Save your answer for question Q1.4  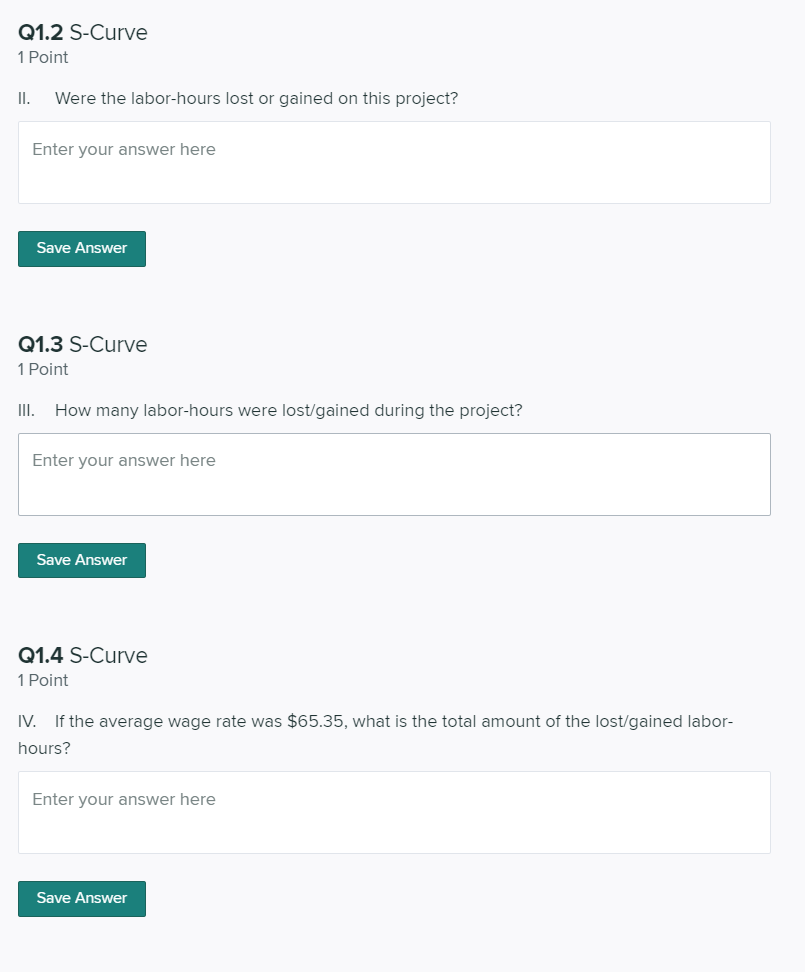click(81, 898)
